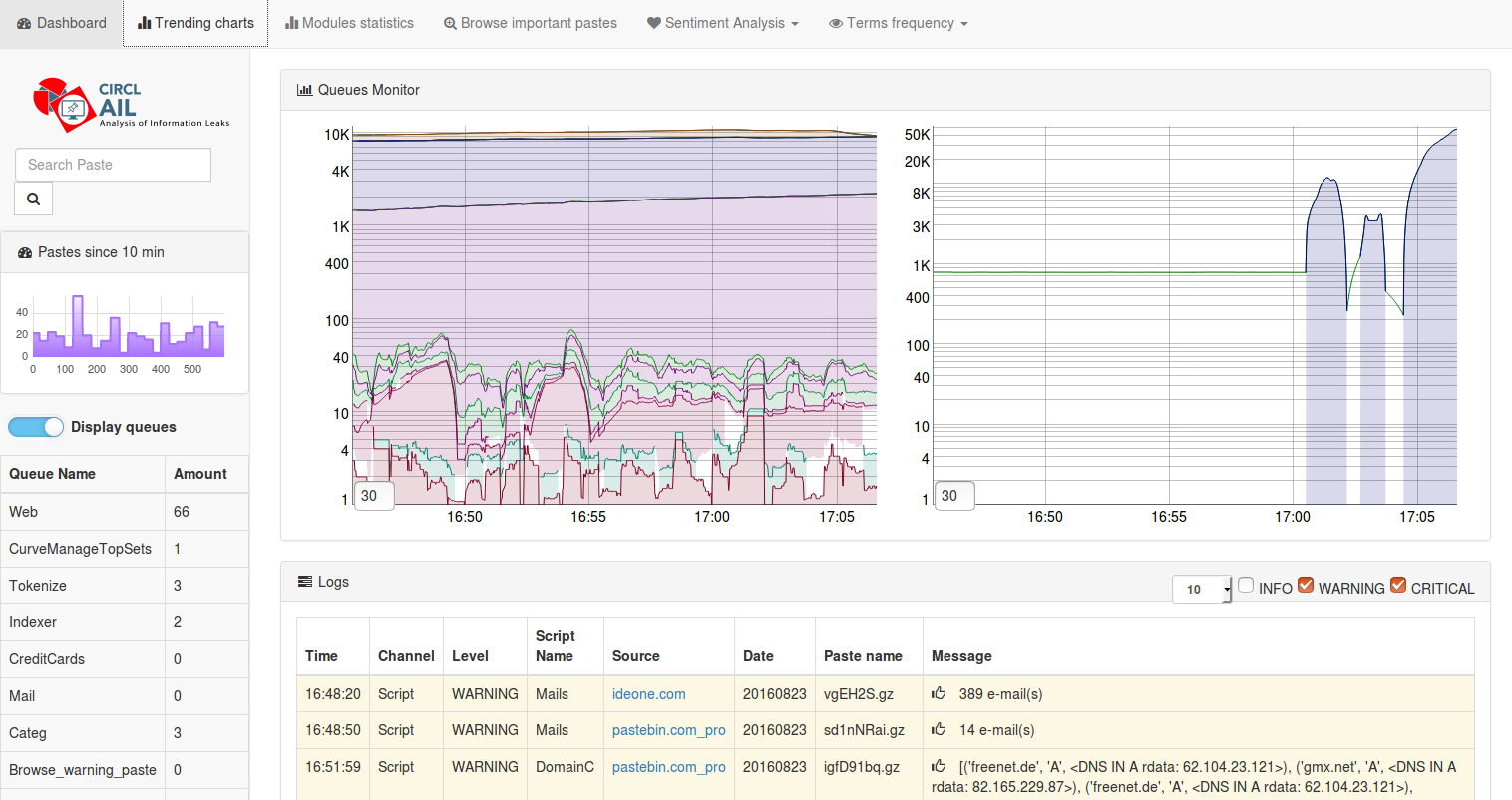Open the log count selector showing 10

pos(1201,590)
